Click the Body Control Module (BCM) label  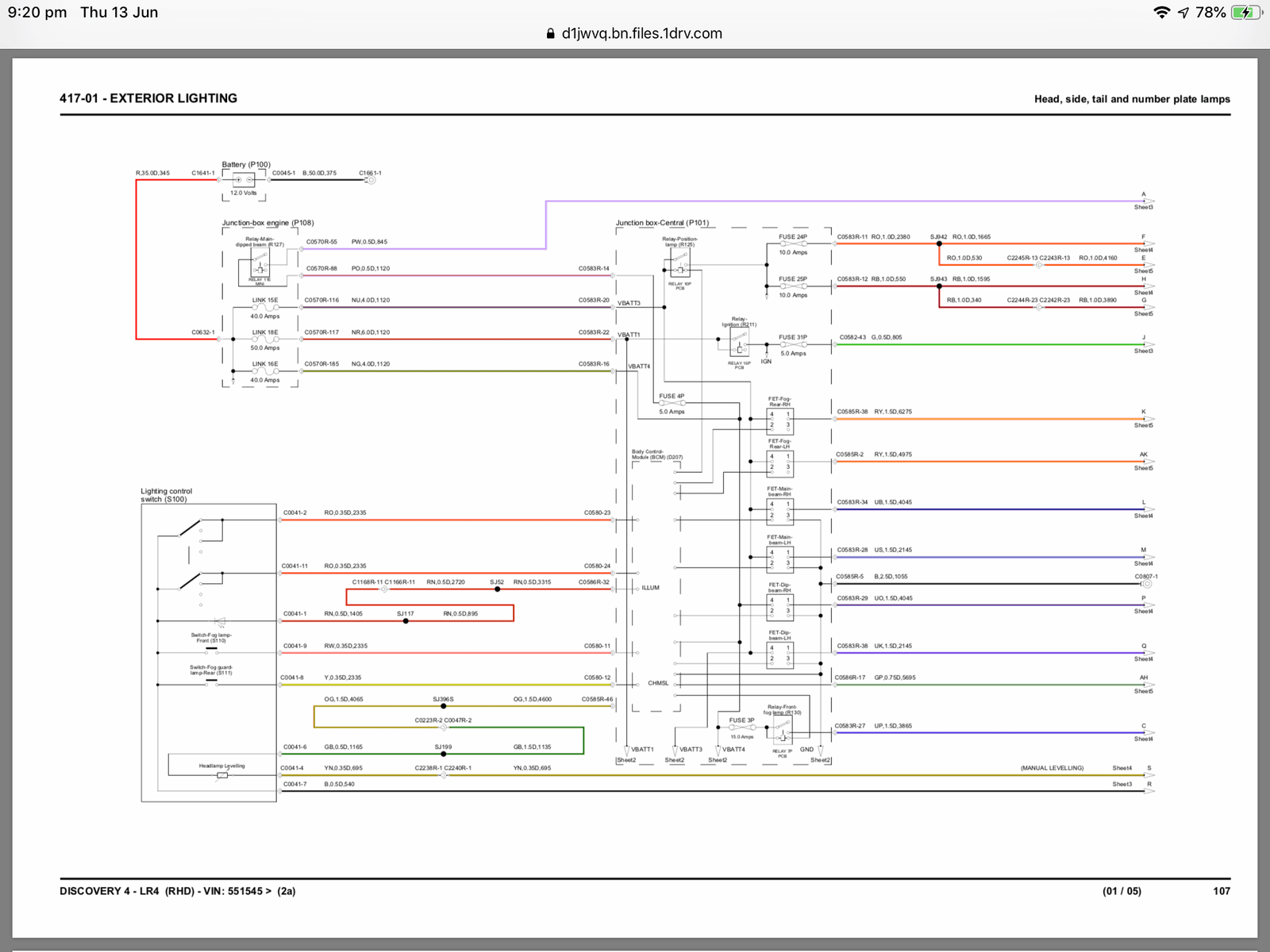pyautogui.click(x=656, y=455)
